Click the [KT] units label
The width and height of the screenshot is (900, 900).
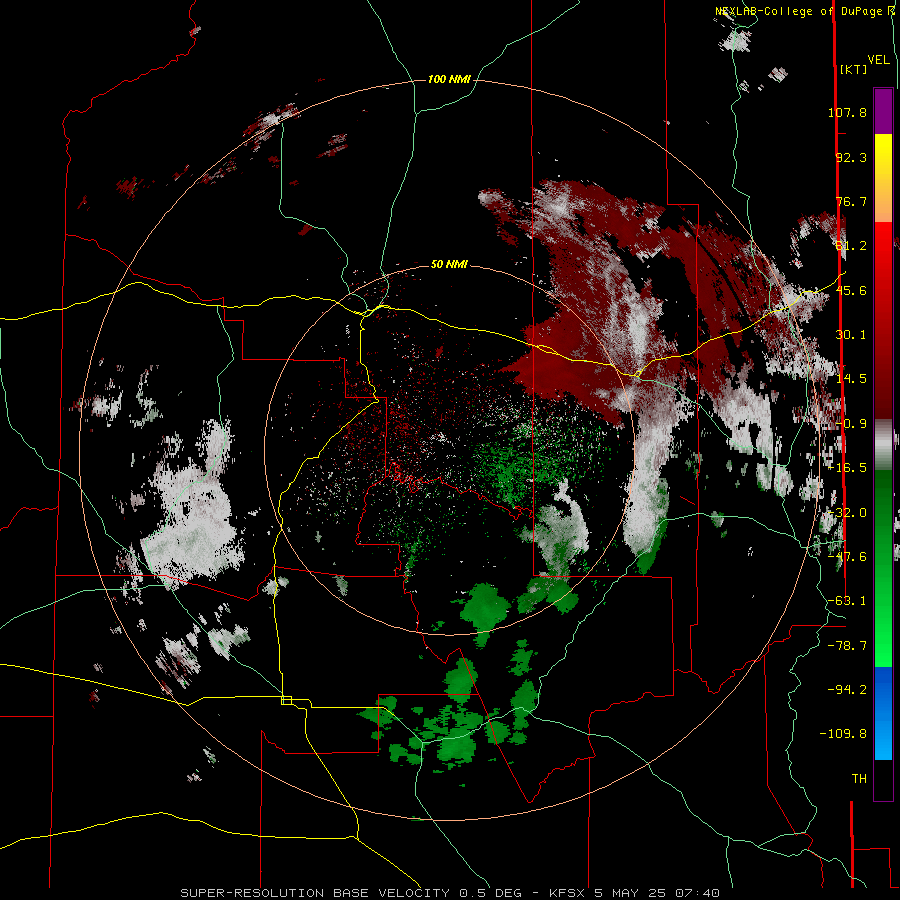854,69
